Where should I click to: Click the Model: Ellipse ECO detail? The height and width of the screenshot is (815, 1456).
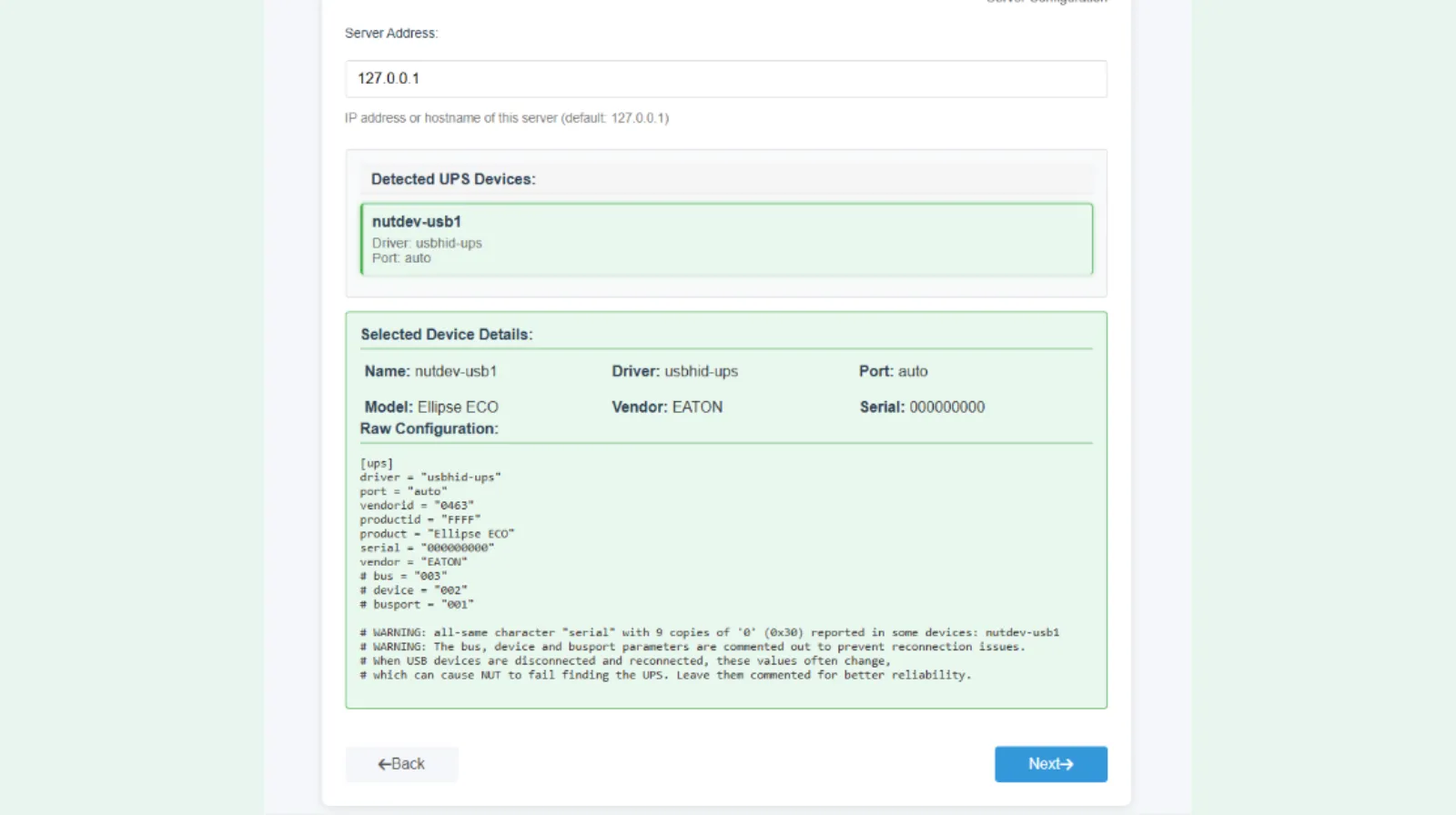point(431,407)
